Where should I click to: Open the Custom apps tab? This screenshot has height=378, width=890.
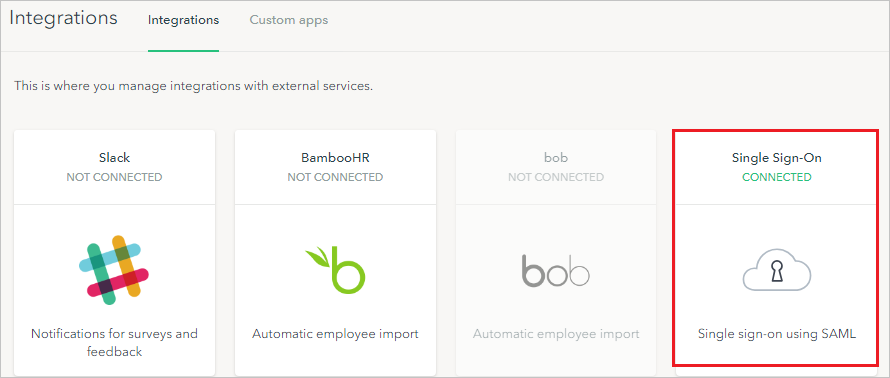289,20
